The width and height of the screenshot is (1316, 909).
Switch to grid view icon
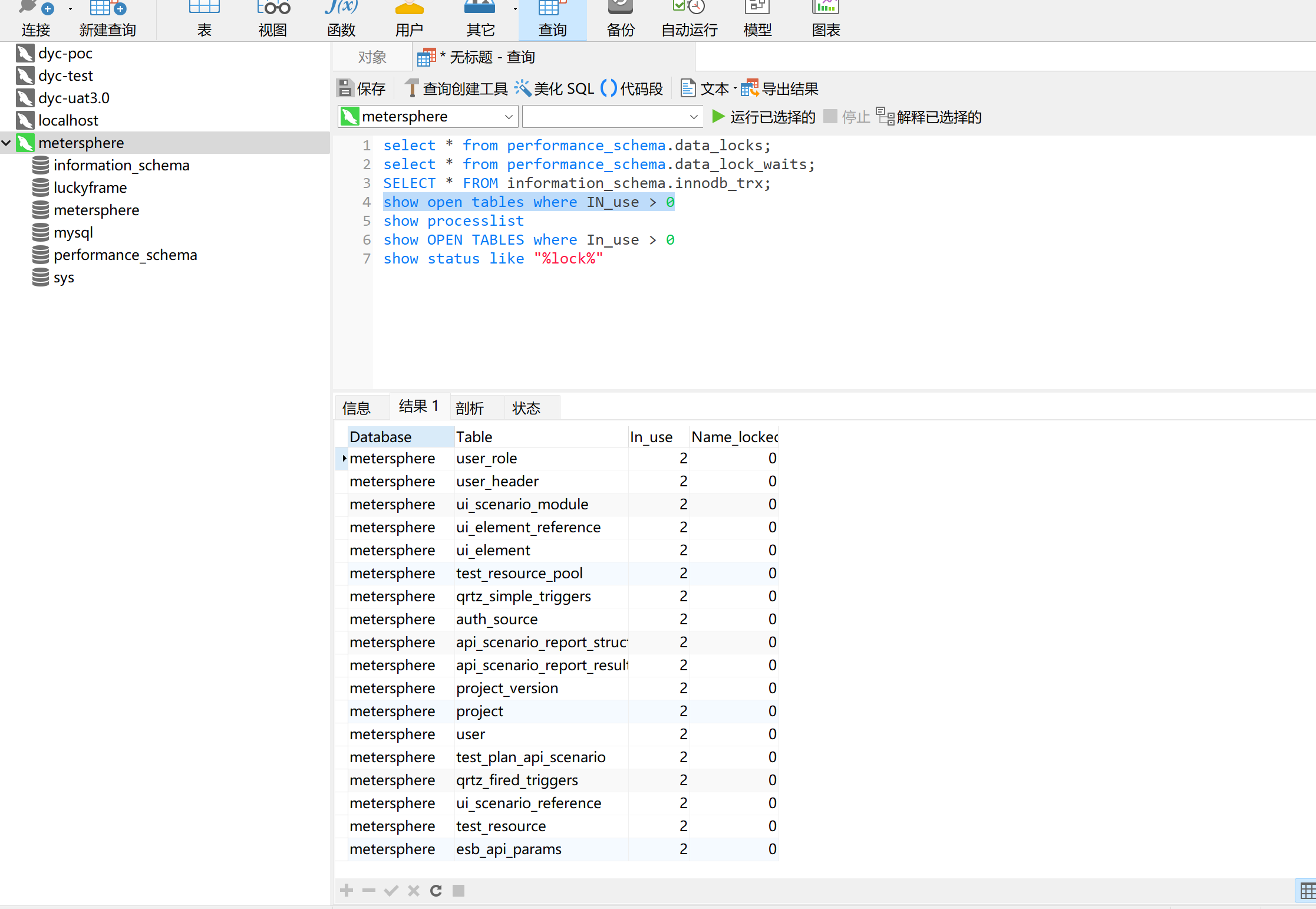[1307, 890]
